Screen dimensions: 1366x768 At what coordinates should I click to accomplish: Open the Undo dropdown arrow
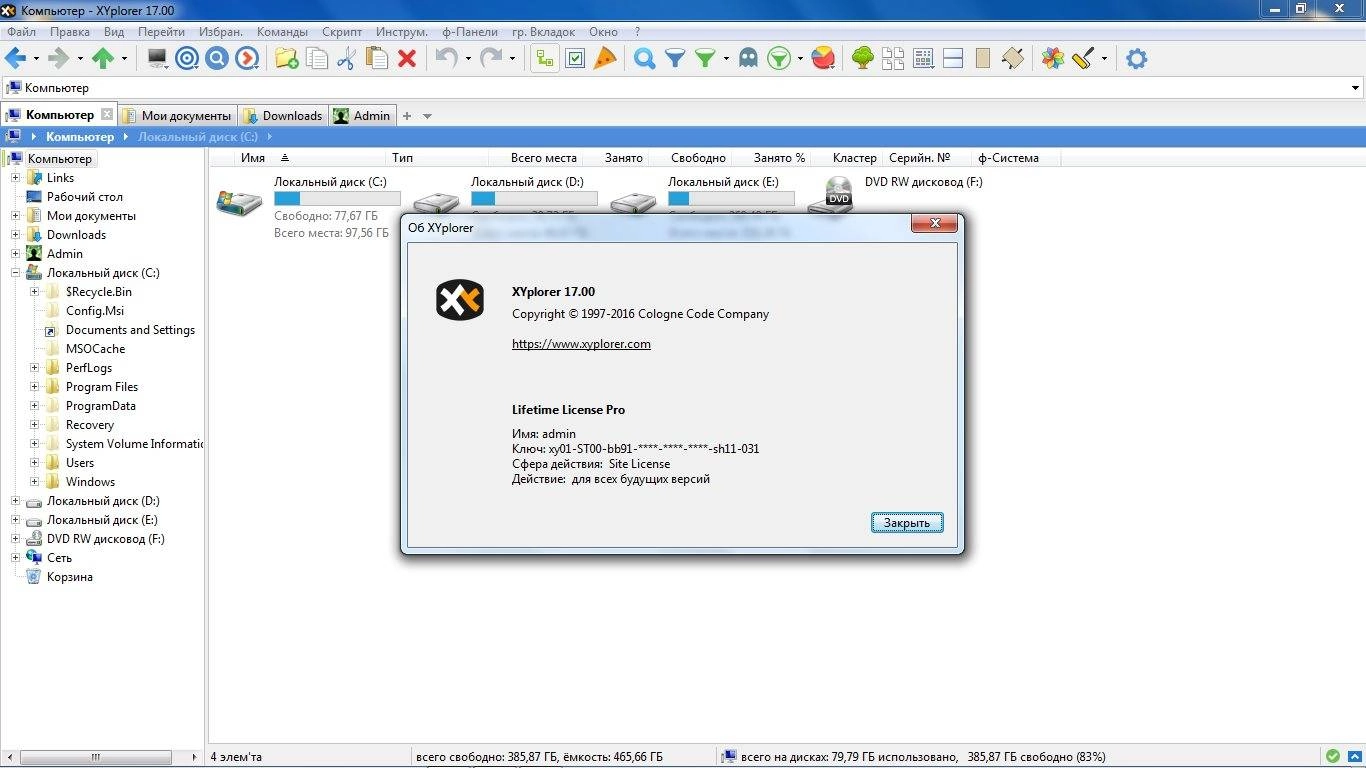click(468, 59)
